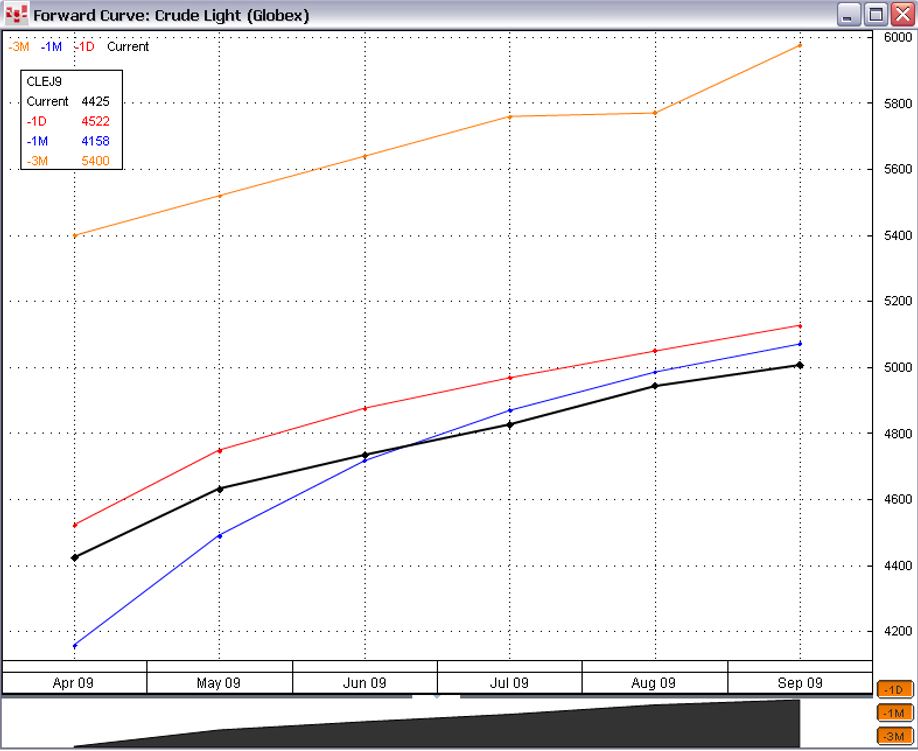The image size is (918, 751).
Task: Click the blue -1M point at Apr 09
Action: click(x=74, y=646)
